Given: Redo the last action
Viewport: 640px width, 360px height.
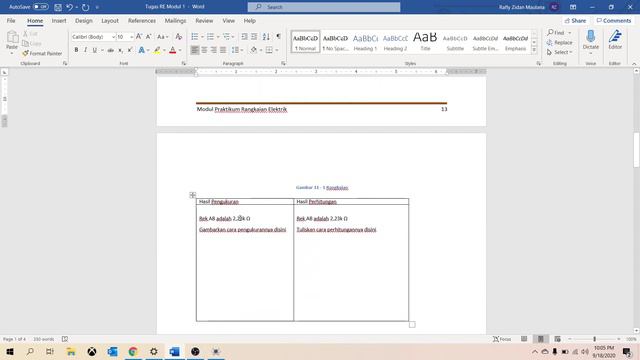Looking at the screenshot, I should (85, 7).
